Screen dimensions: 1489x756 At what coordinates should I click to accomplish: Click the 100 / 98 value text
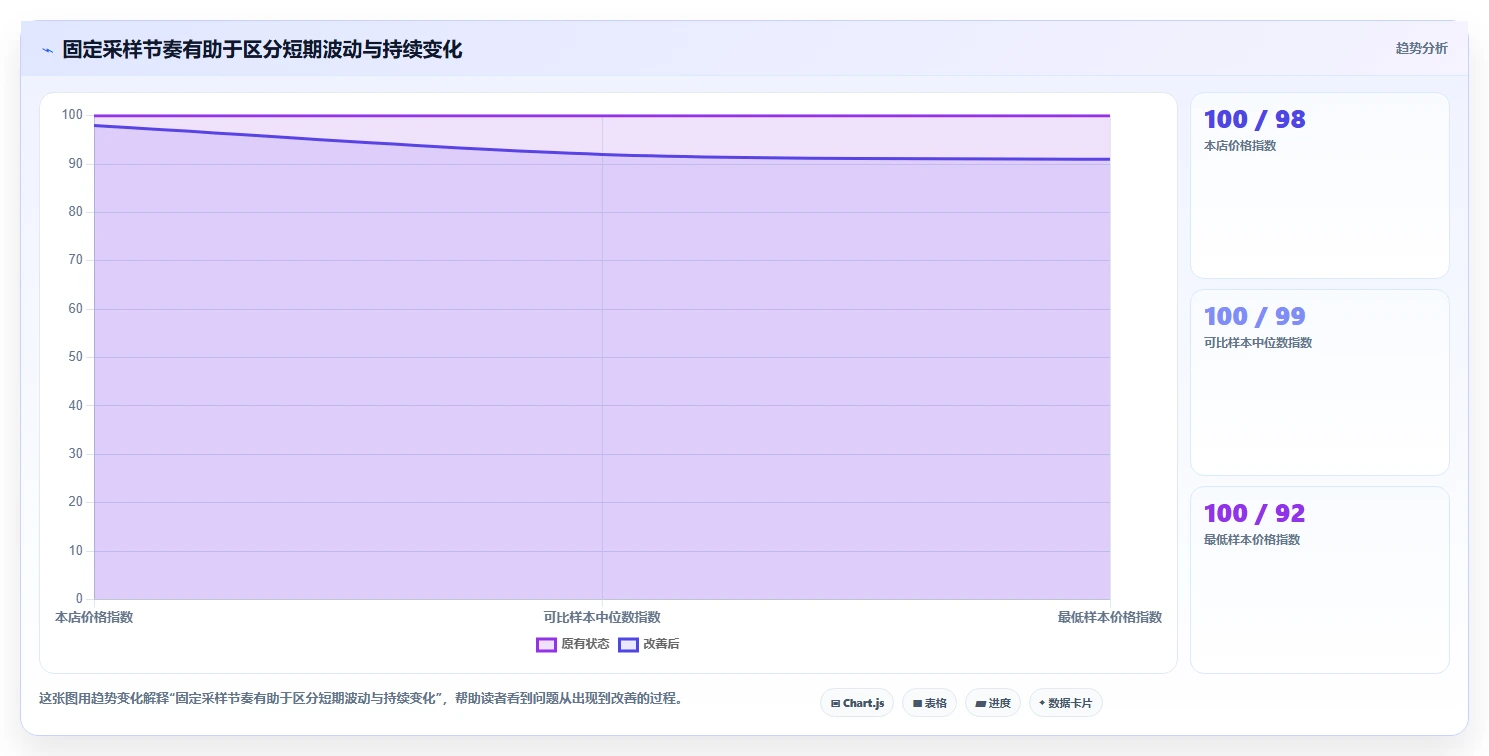(1254, 119)
